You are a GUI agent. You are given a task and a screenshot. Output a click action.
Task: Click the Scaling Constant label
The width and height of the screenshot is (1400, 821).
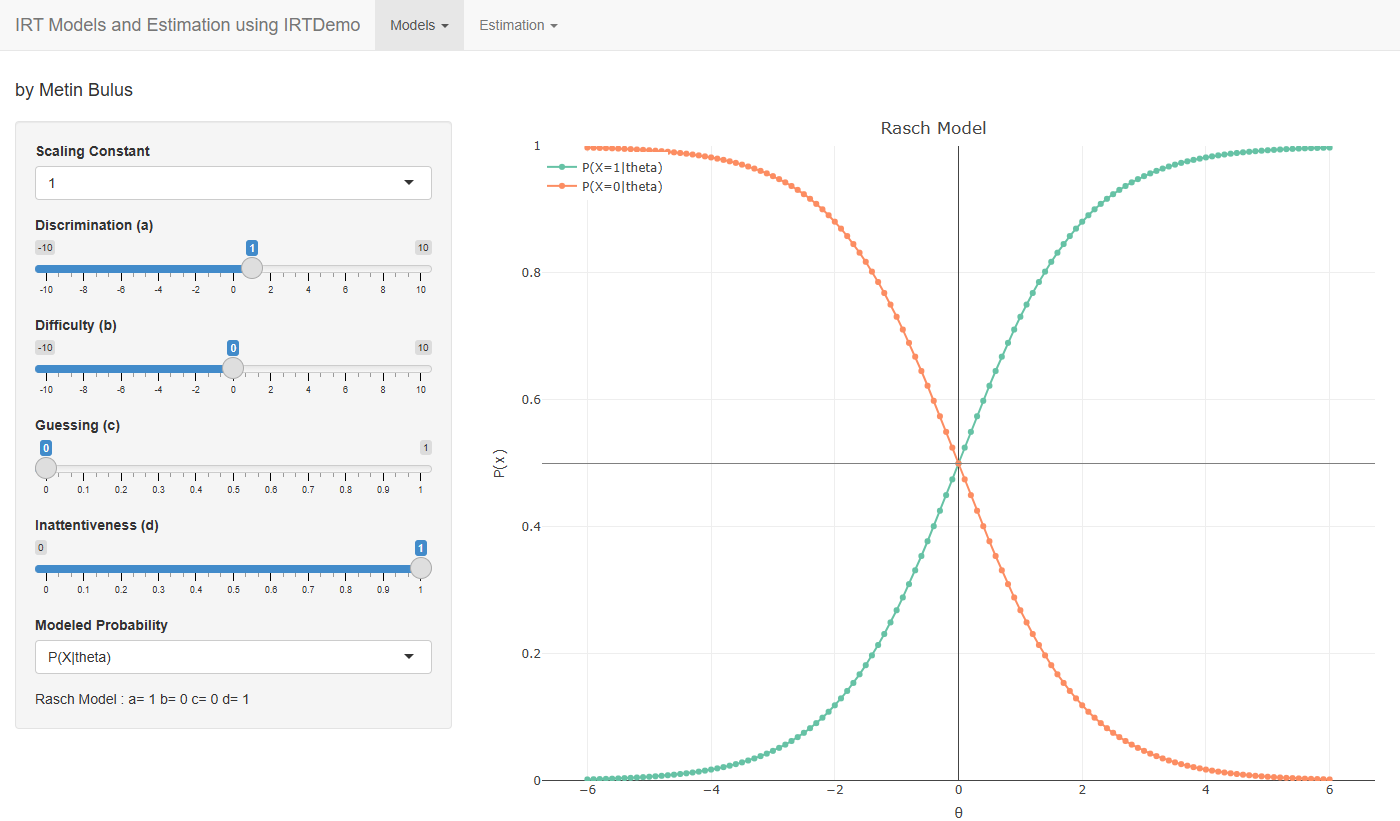click(x=93, y=151)
